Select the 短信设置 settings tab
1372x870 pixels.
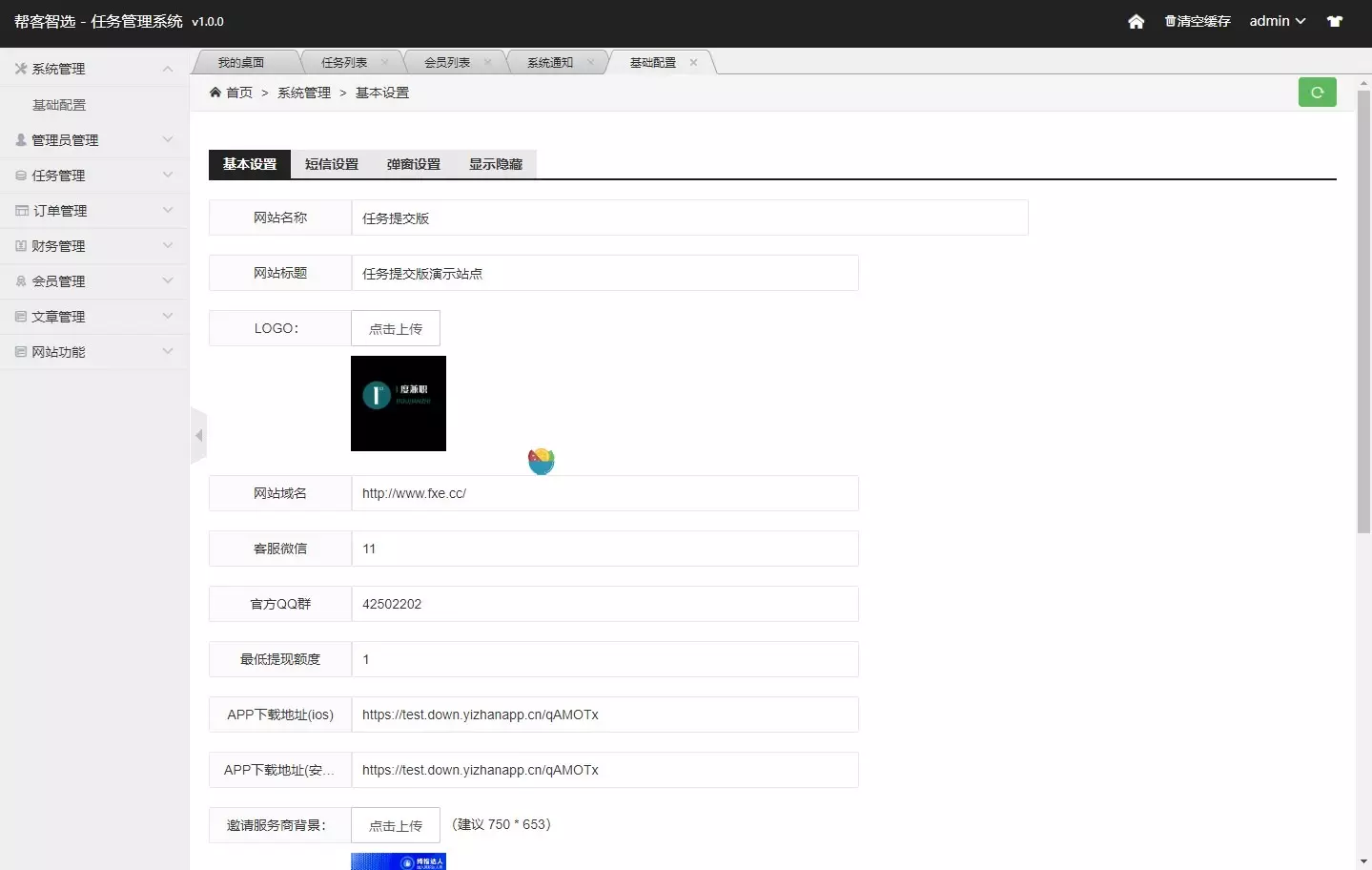click(x=332, y=164)
